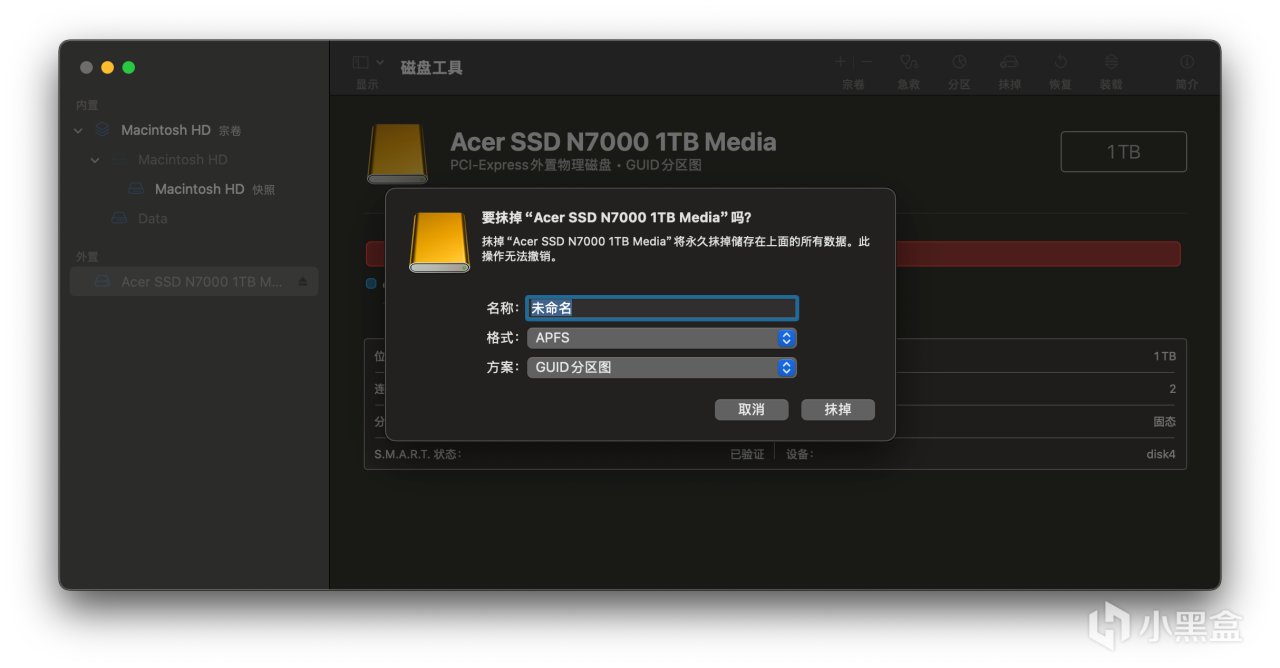Click the red disk usage bar
The image size is (1280, 668).
[1038, 254]
